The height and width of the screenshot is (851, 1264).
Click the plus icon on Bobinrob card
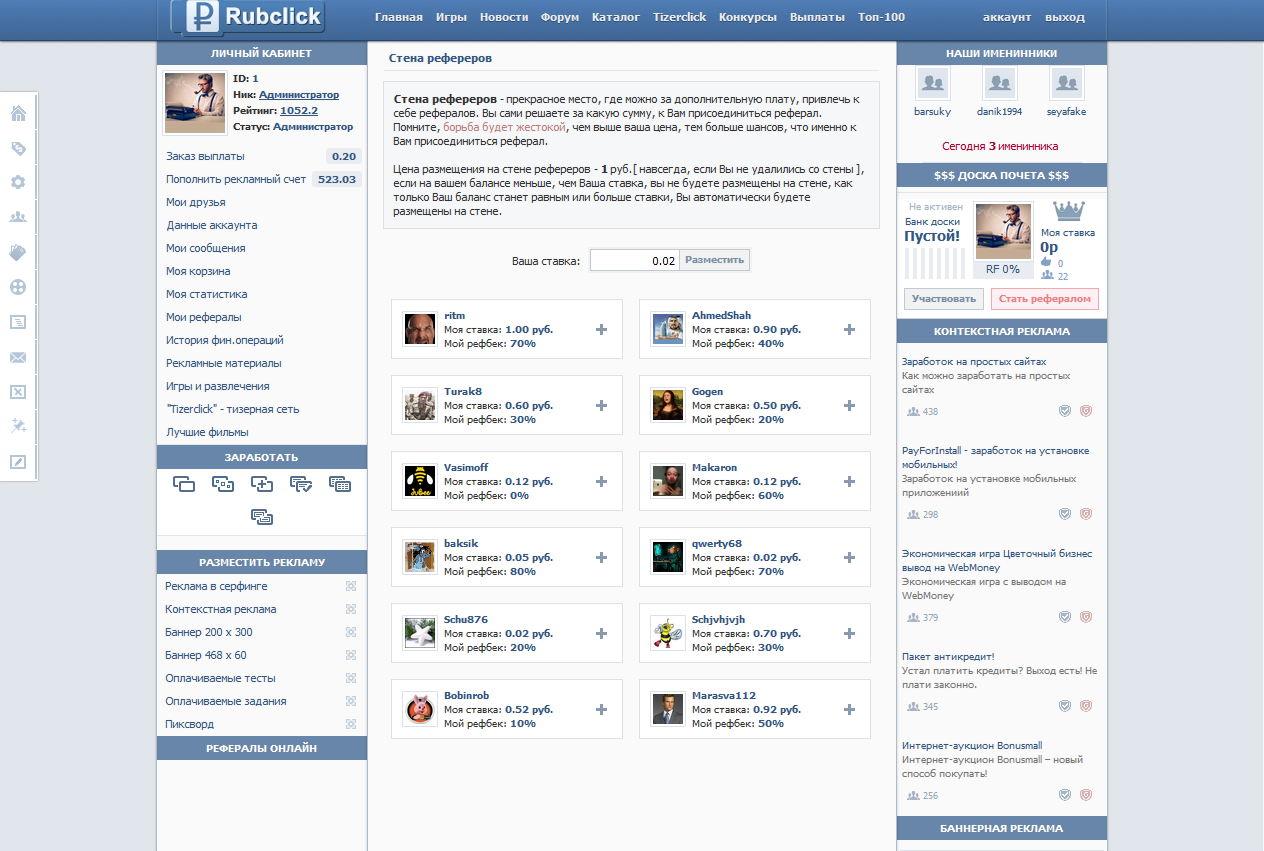(601, 709)
